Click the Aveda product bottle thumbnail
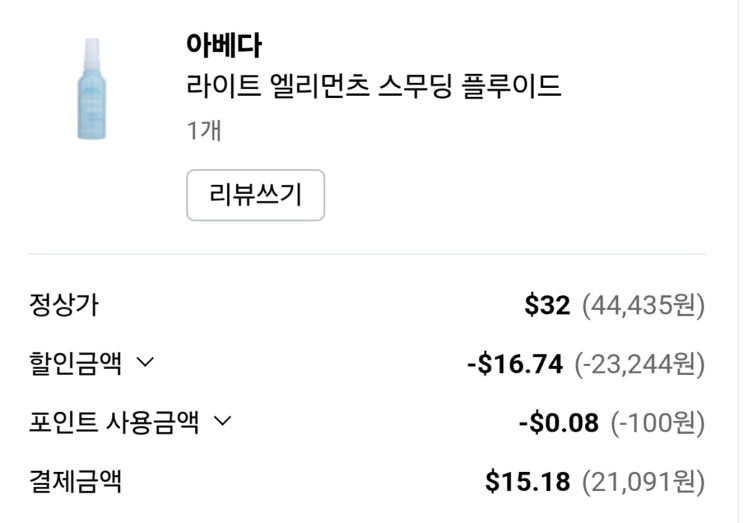Viewport: 743px width, 523px height. [x=90, y=90]
